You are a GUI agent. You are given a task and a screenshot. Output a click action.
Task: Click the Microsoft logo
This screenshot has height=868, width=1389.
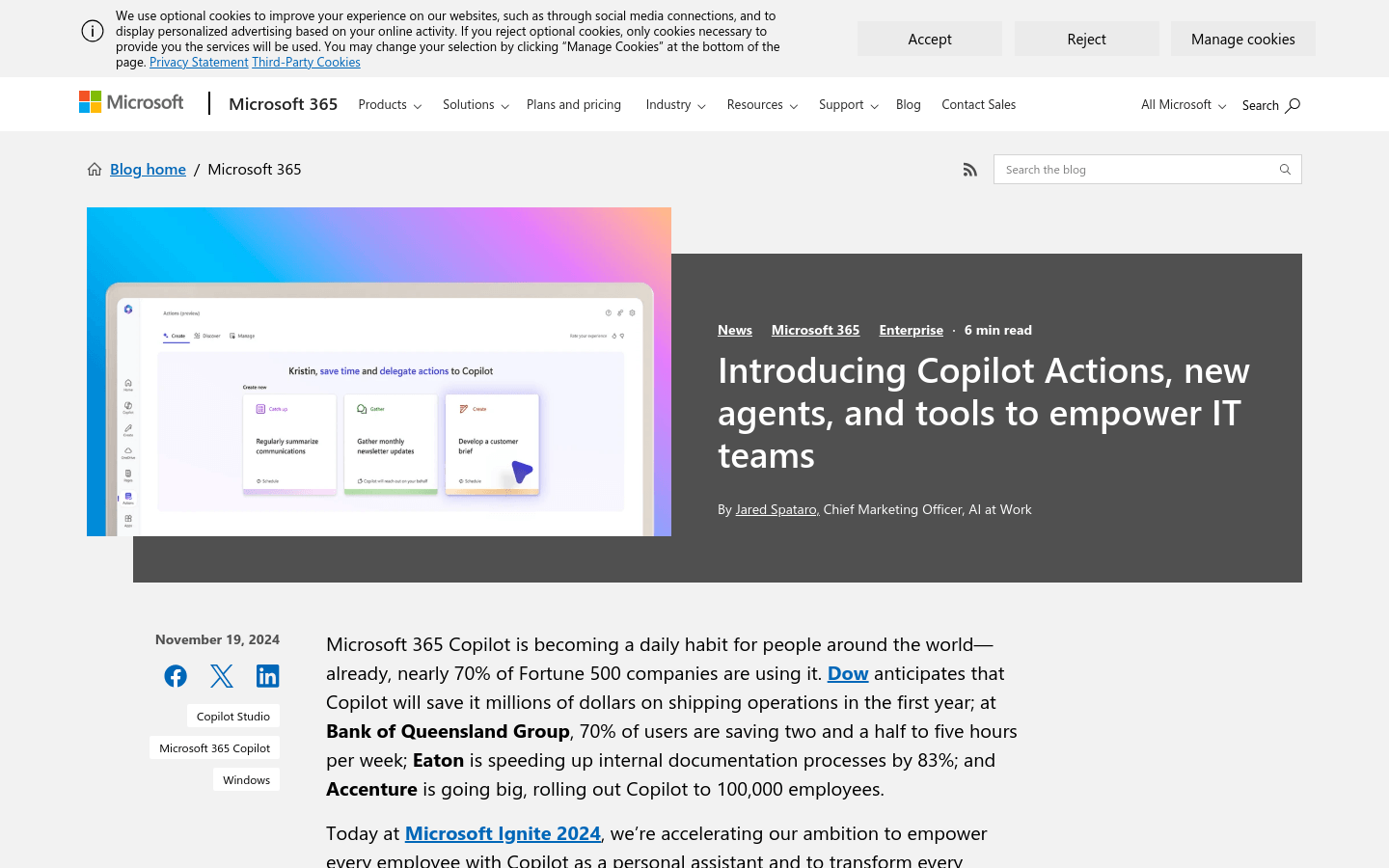pyautogui.click(x=131, y=102)
